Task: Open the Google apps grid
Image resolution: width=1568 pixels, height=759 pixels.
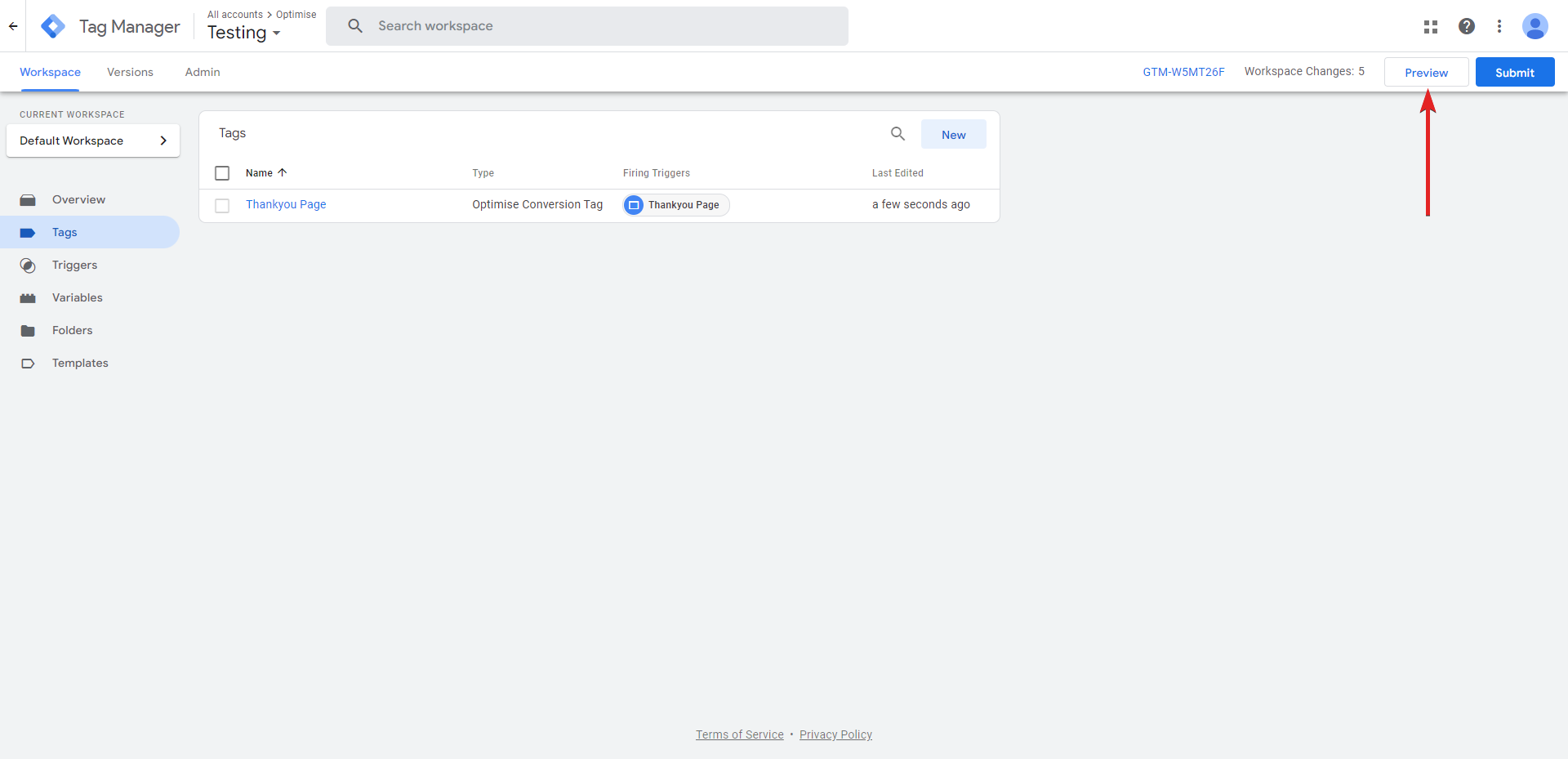Action: click(x=1430, y=26)
